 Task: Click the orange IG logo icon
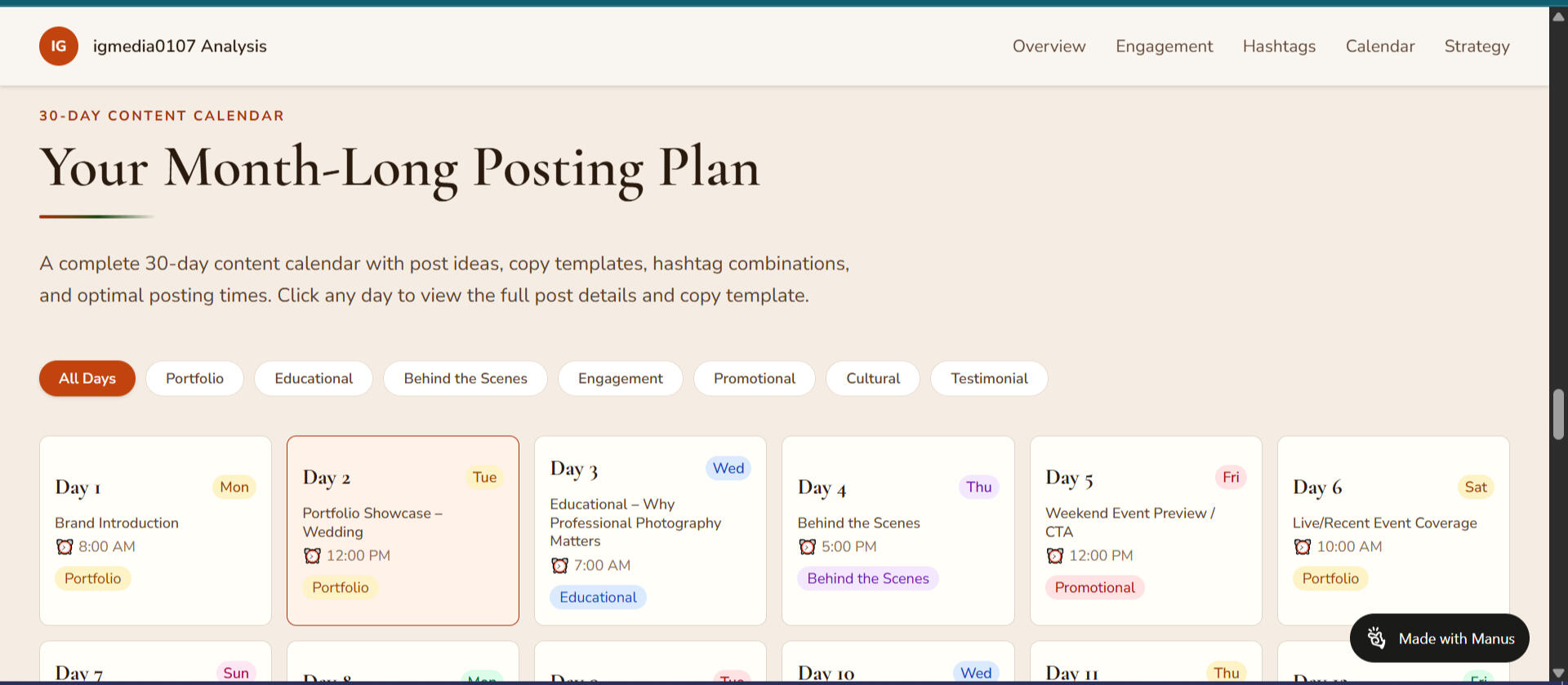[59, 47]
